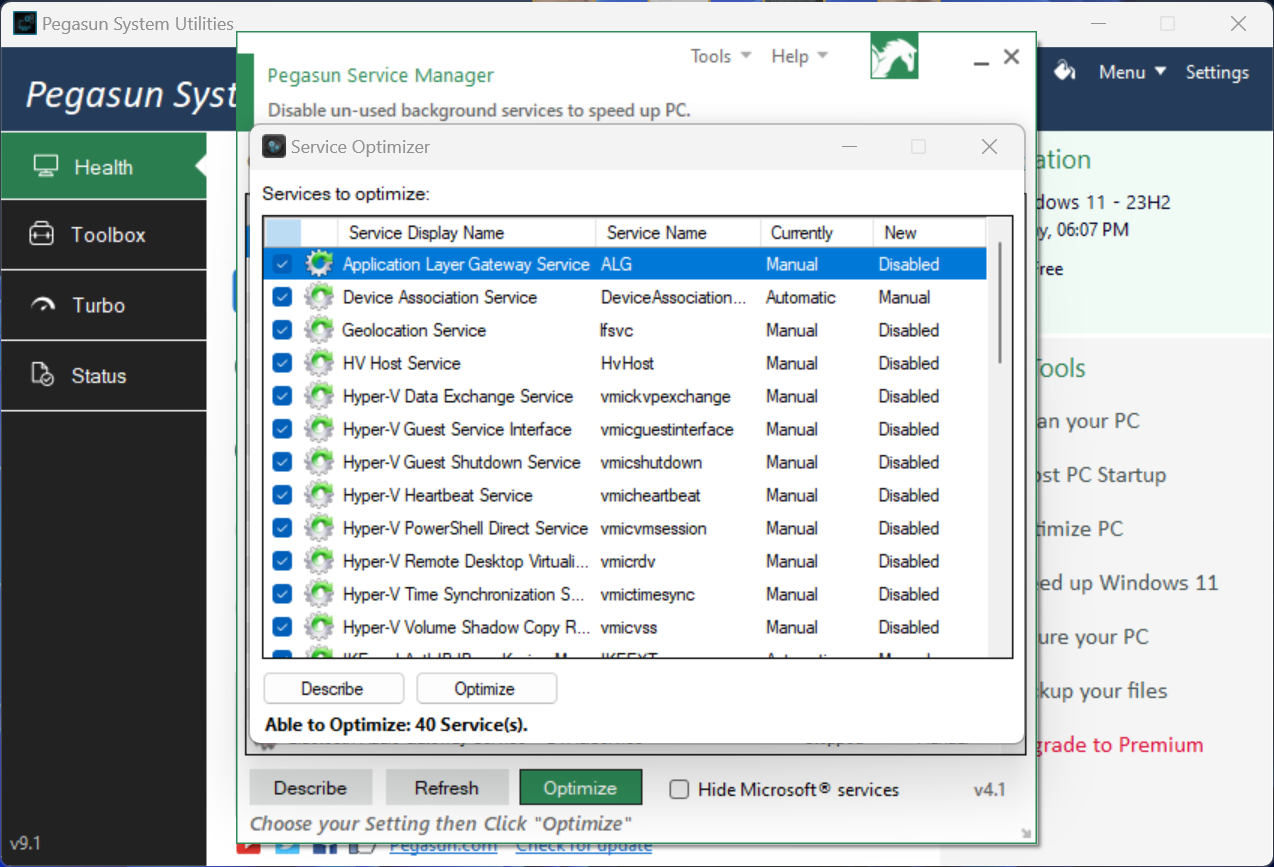
Task: Open Settings in the main window header
Action: (1217, 72)
